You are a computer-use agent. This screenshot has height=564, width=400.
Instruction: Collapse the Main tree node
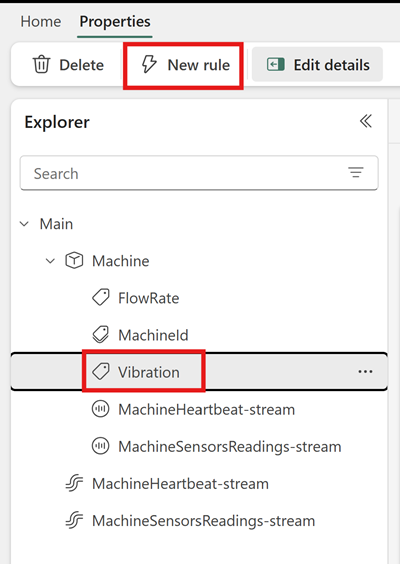pos(24,224)
